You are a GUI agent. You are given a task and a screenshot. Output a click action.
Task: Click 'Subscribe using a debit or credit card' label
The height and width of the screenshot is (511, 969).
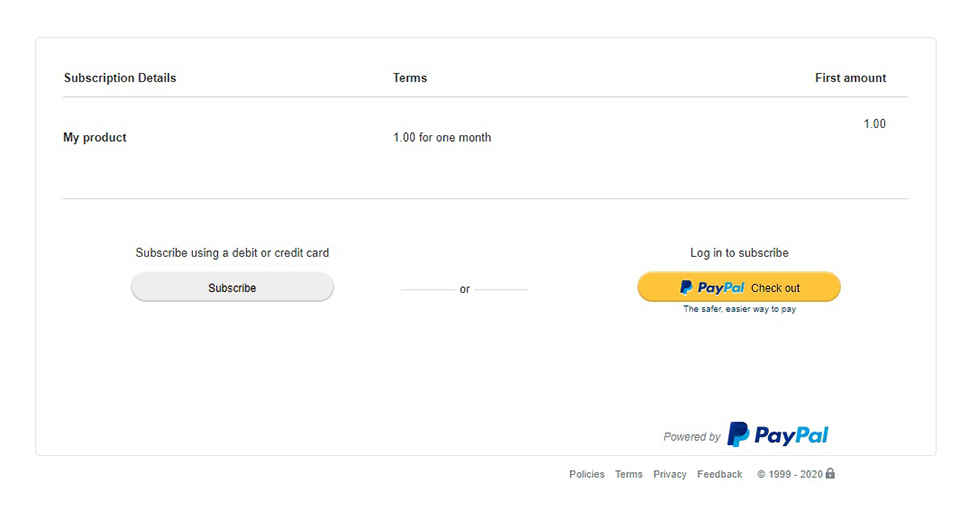pyautogui.click(x=232, y=253)
